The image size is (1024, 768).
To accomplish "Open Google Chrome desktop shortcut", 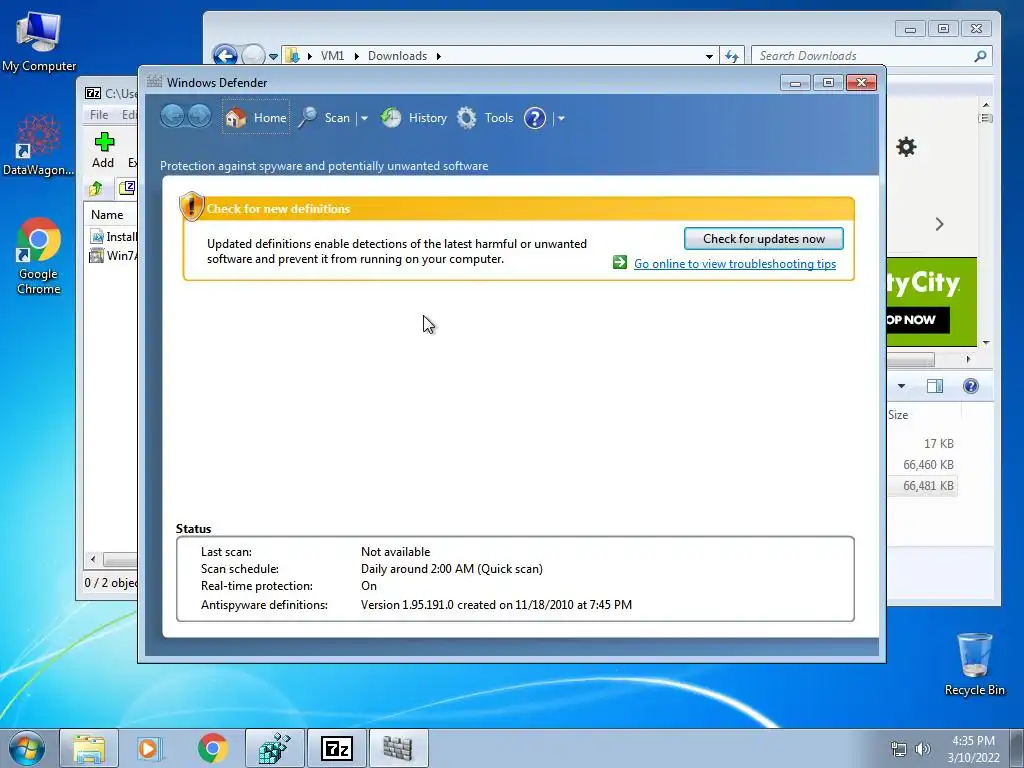I will point(39,256).
